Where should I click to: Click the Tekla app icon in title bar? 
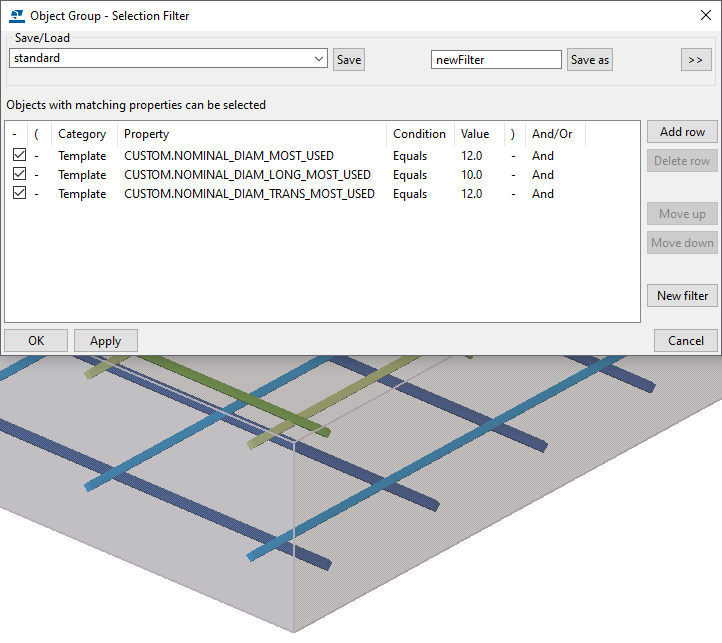coord(17,16)
